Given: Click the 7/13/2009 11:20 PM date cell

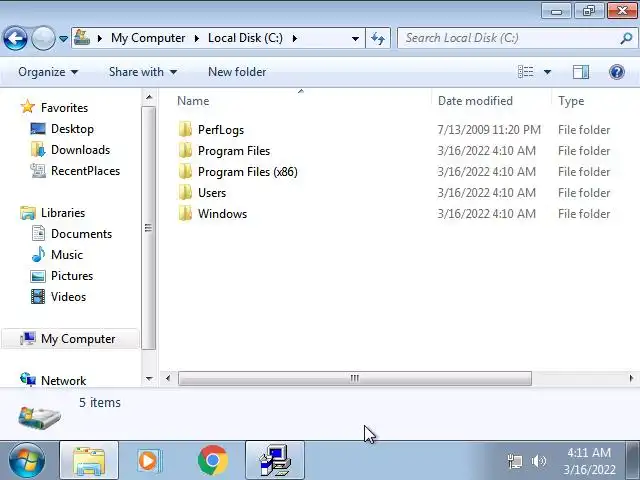Looking at the screenshot, I should [x=489, y=130].
